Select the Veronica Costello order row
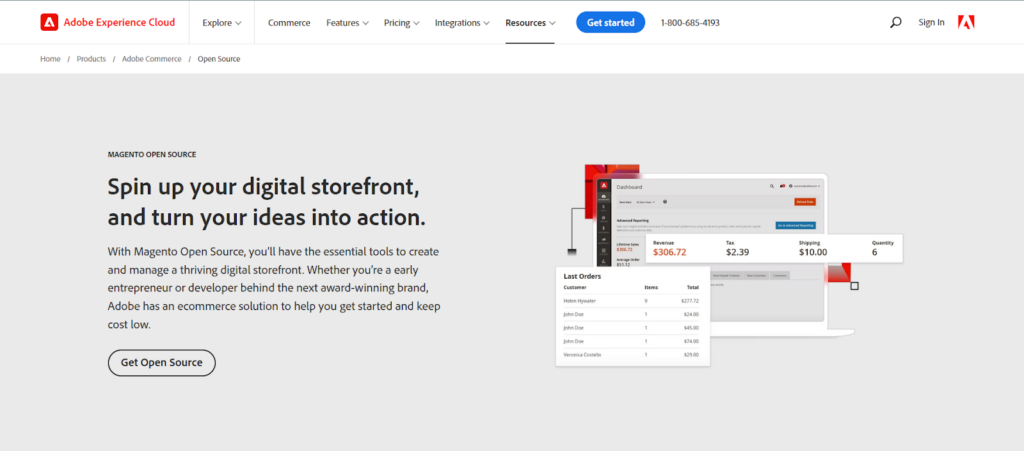 (631, 354)
